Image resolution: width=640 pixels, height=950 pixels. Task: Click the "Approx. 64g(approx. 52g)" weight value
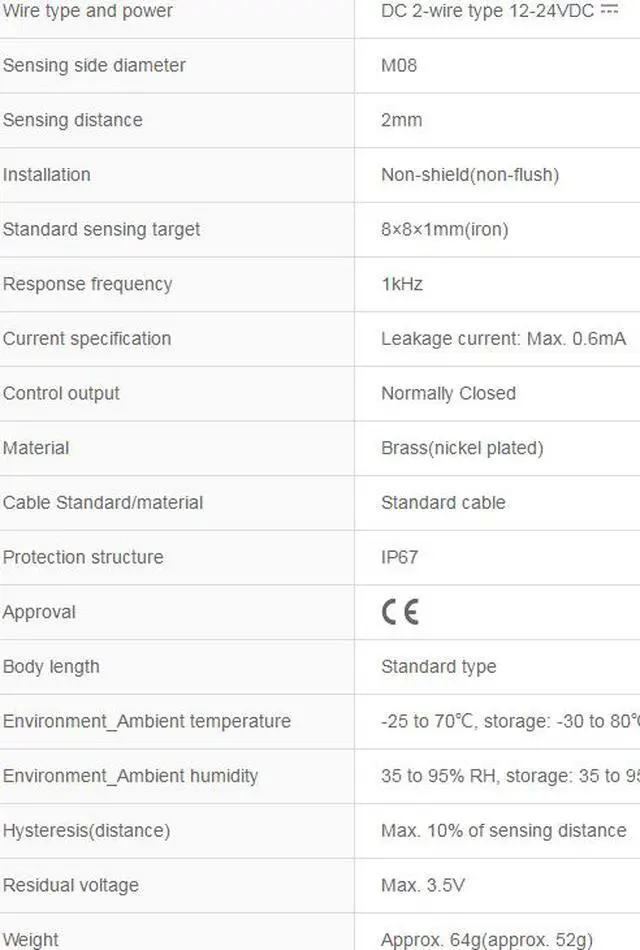click(x=486, y=940)
